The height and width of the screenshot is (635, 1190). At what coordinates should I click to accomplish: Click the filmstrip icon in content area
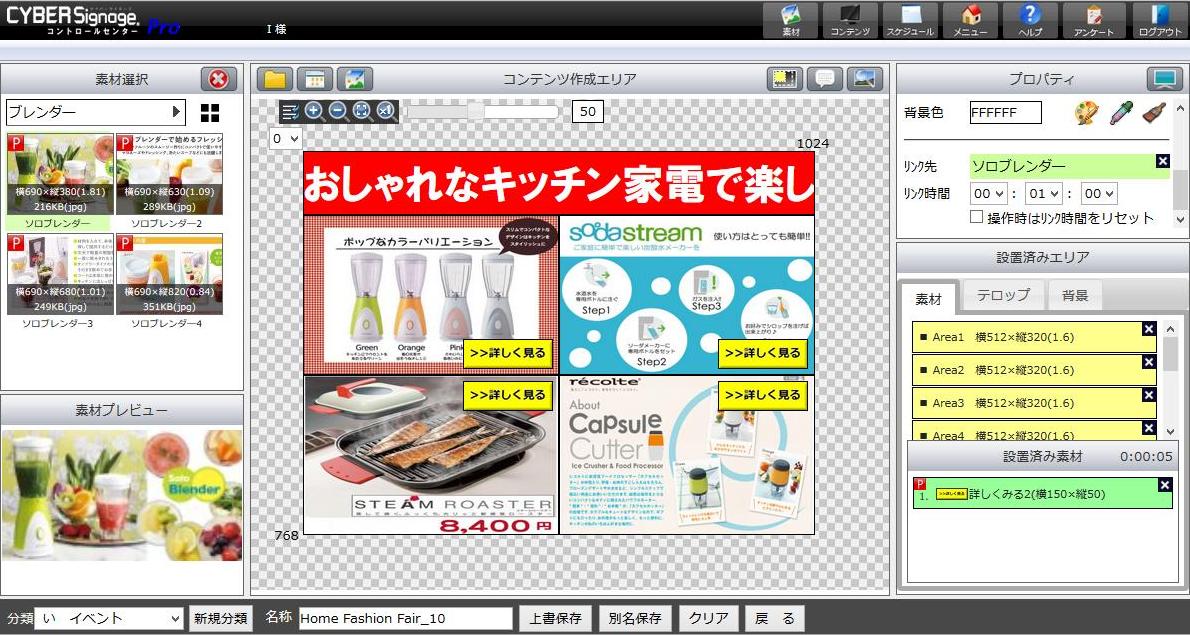[785, 79]
